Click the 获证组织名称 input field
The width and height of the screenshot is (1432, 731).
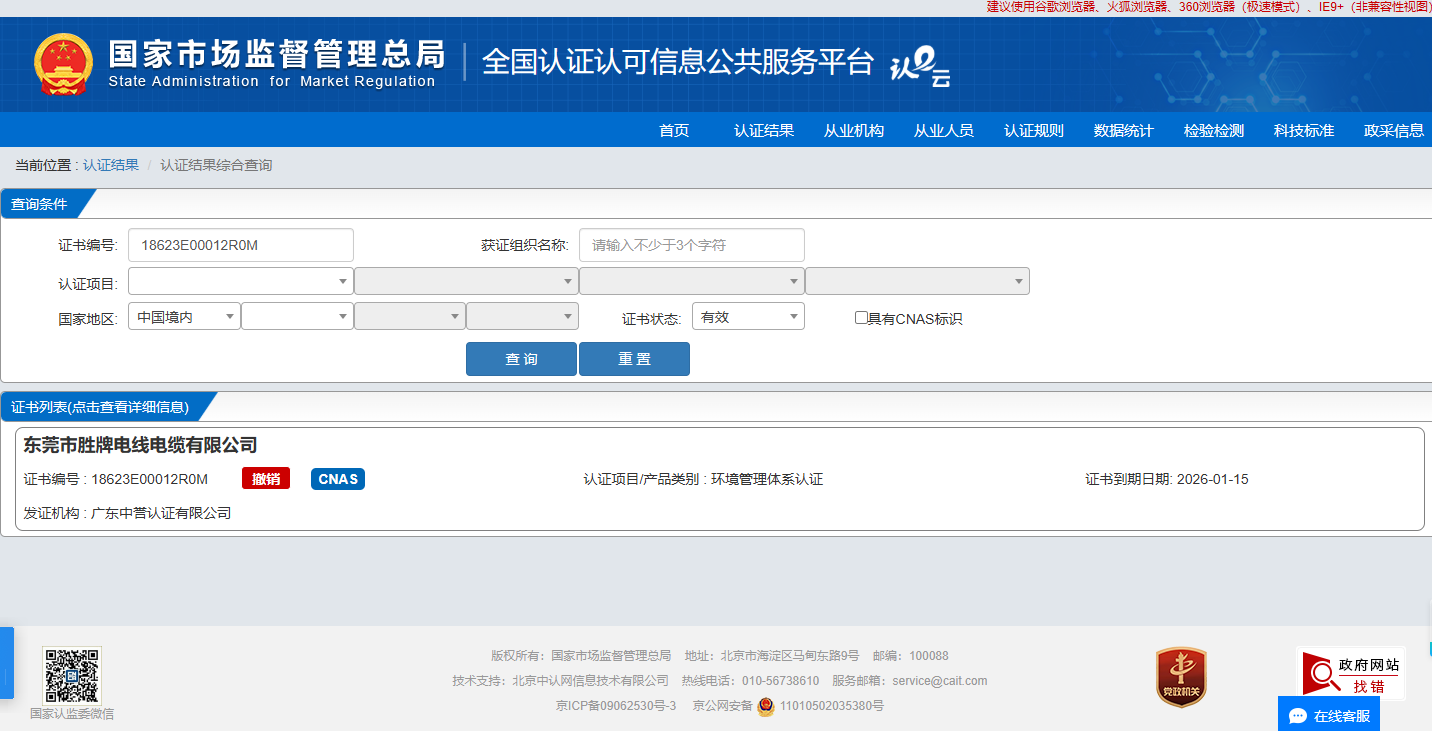[x=691, y=245]
